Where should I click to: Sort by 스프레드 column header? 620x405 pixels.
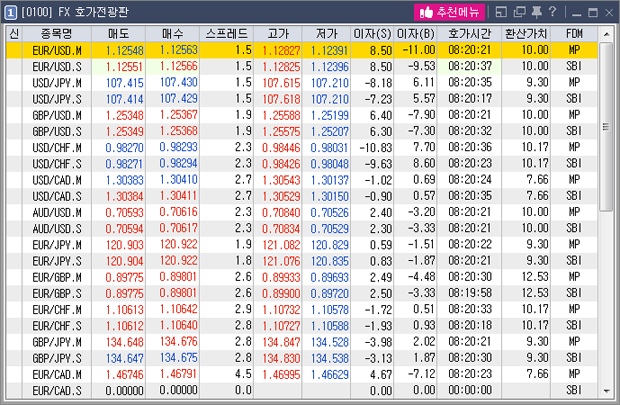[227, 34]
